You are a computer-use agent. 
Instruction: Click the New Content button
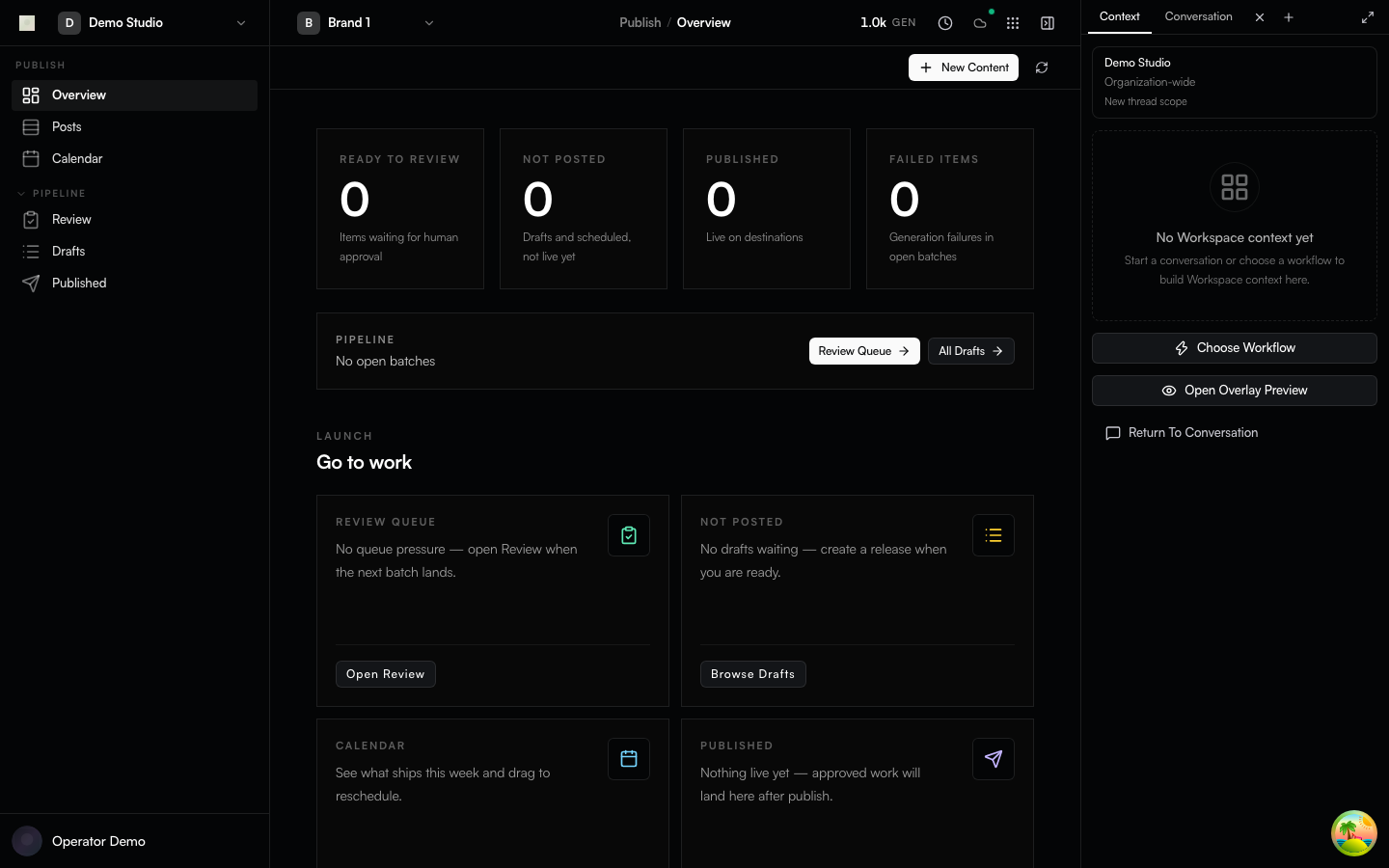(964, 68)
